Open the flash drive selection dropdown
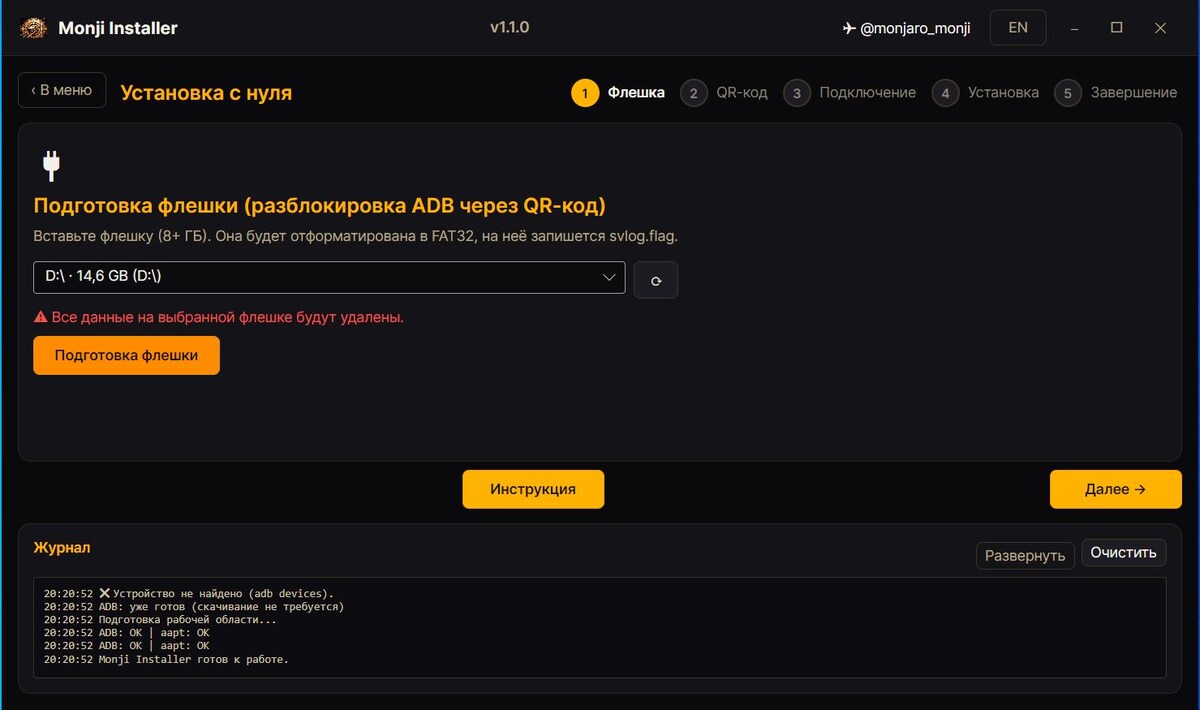 pos(329,278)
